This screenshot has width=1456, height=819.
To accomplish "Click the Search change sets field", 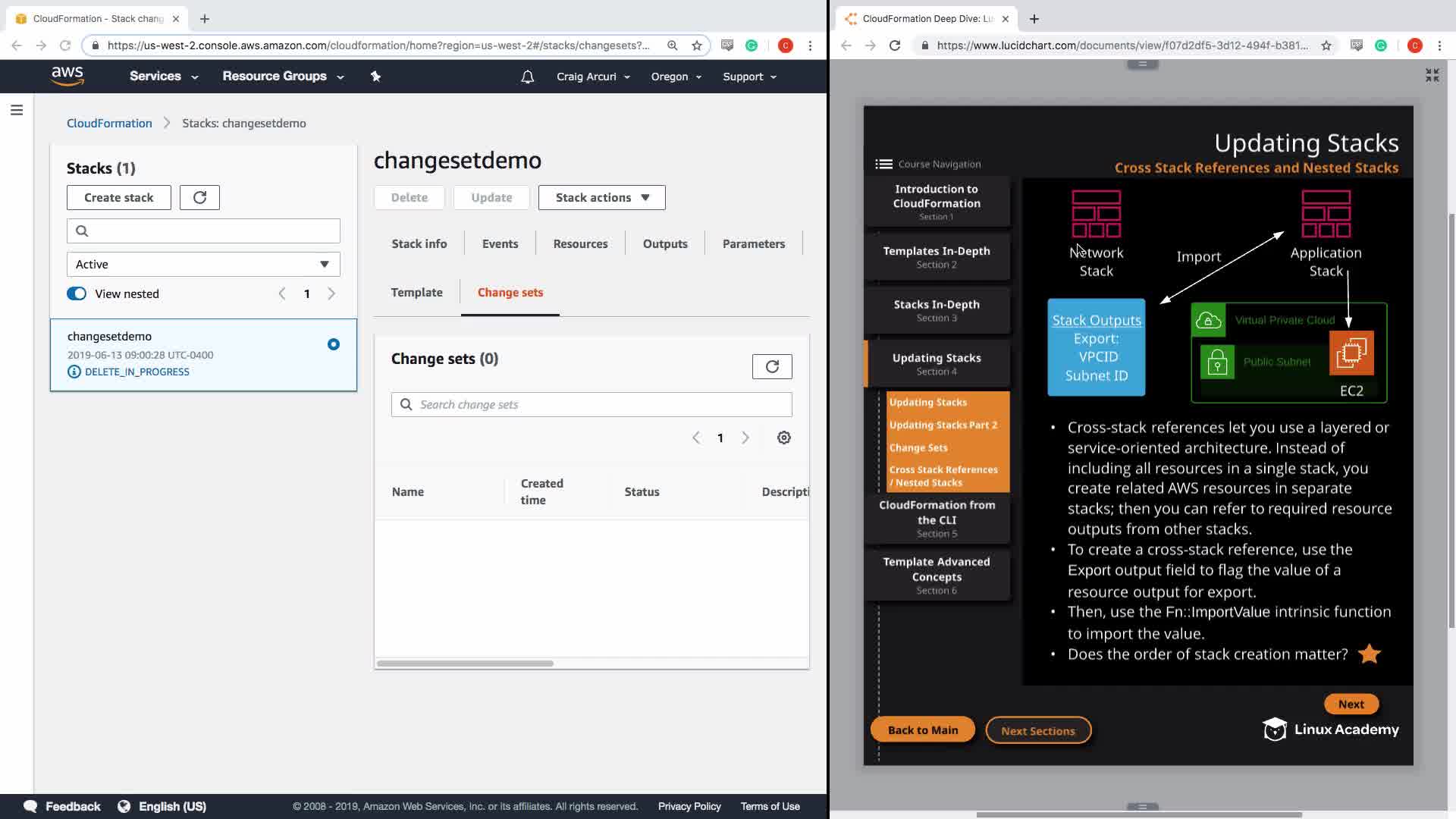I will (x=591, y=405).
